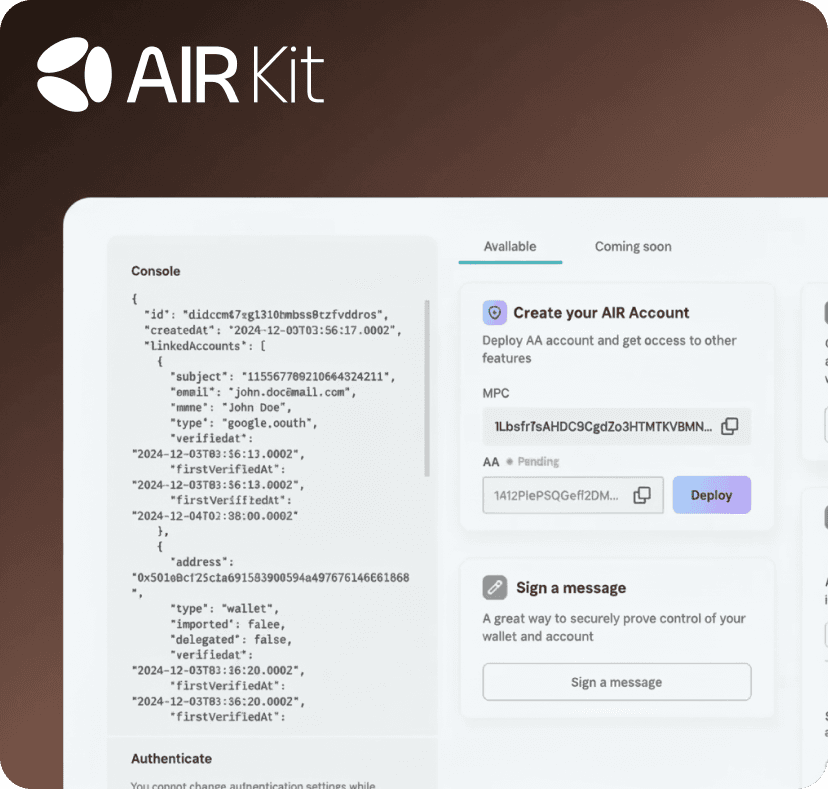Viewport: 828px width, 789px height.
Task: Click the pen icon beside Sign a message
Action: click(x=492, y=588)
